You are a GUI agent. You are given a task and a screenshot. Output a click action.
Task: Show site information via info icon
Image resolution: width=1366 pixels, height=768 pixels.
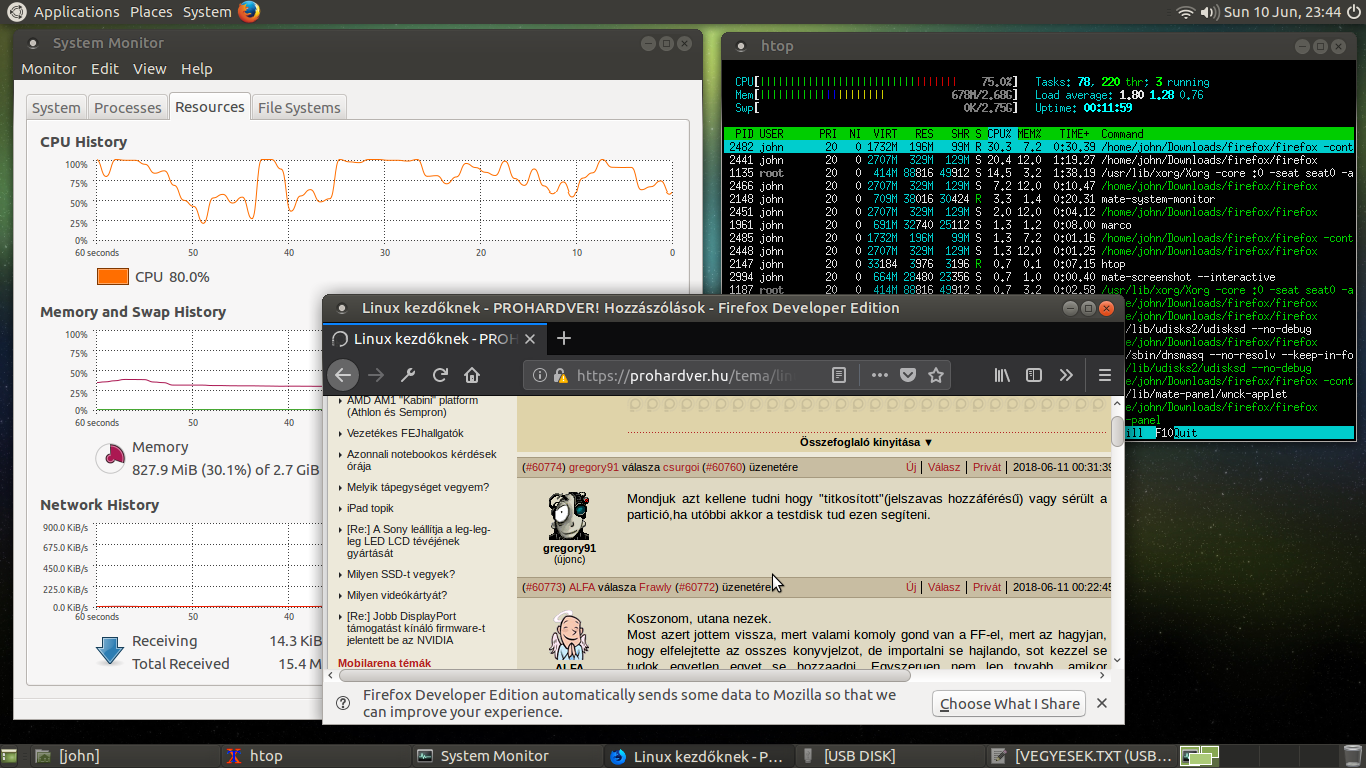[x=539, y=375]
